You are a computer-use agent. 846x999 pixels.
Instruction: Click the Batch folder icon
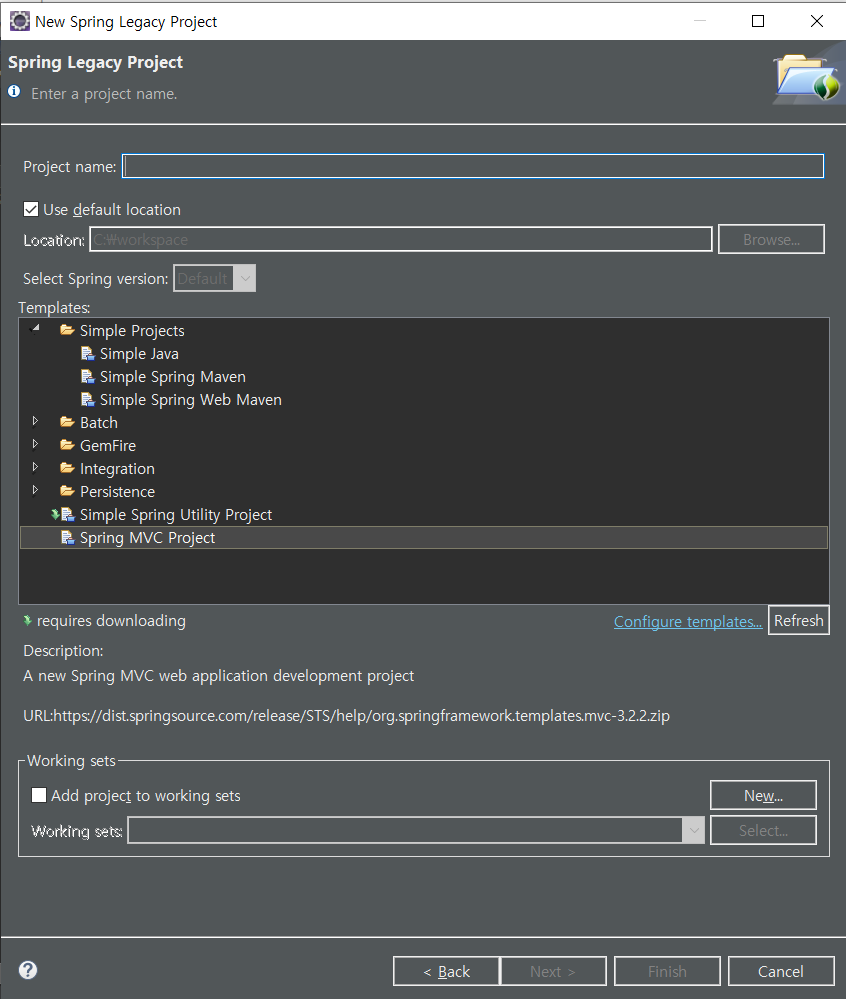pos(68,422)
